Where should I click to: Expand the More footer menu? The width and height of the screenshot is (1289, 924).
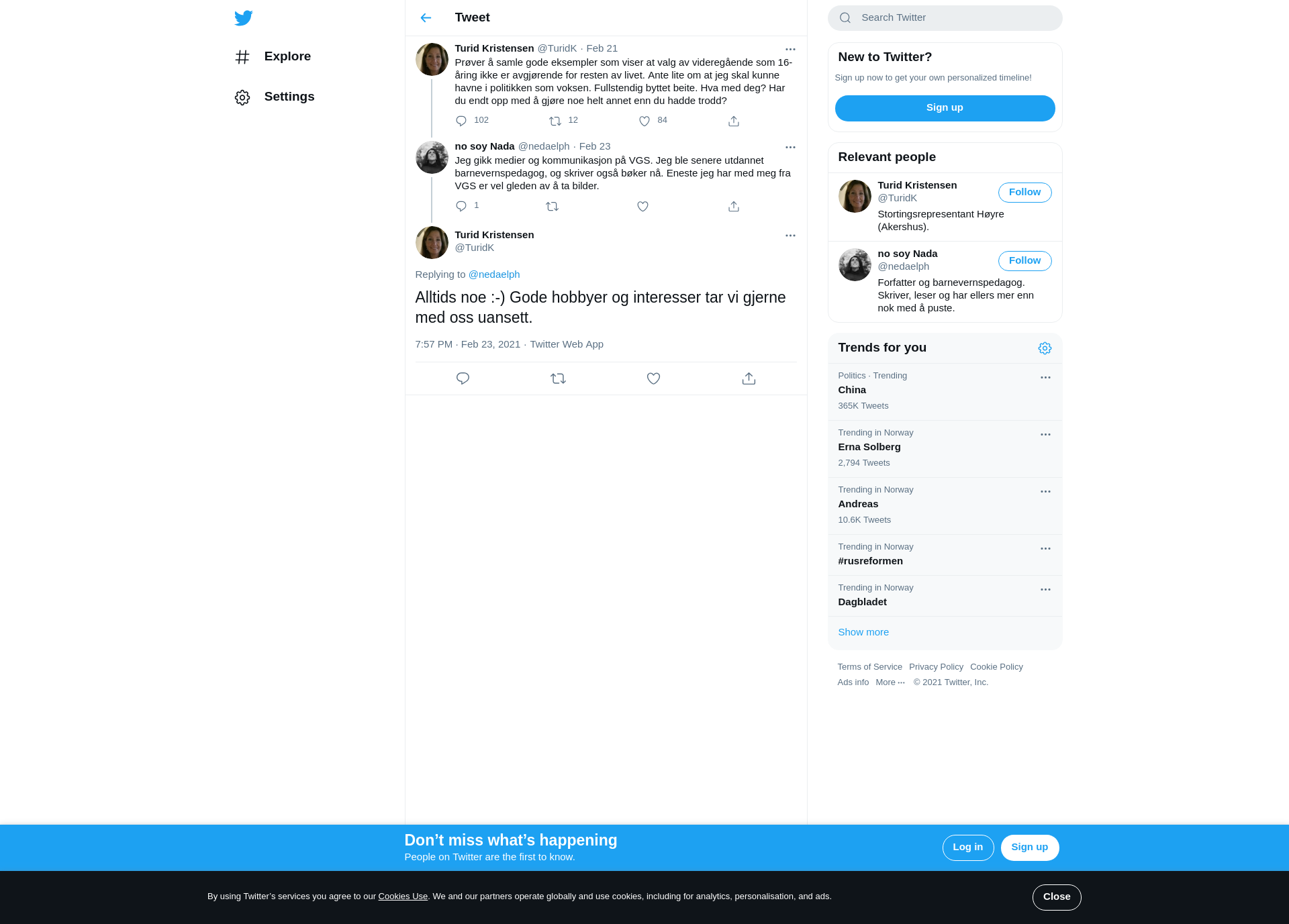[890, 682]
